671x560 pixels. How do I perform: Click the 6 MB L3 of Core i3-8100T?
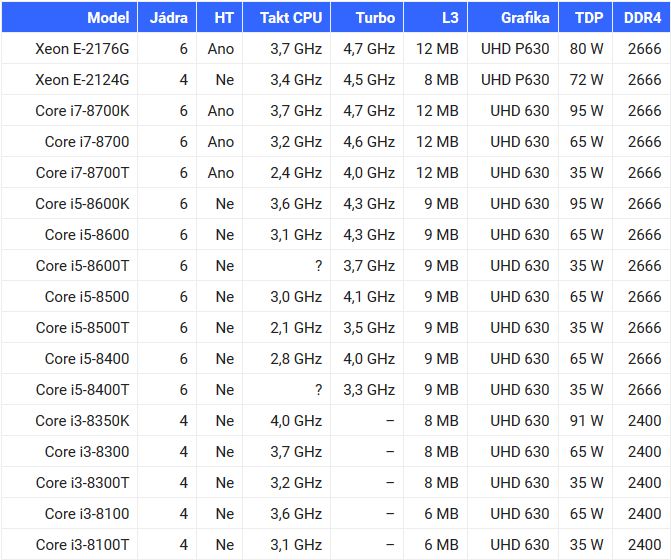[x=441, y=545]
